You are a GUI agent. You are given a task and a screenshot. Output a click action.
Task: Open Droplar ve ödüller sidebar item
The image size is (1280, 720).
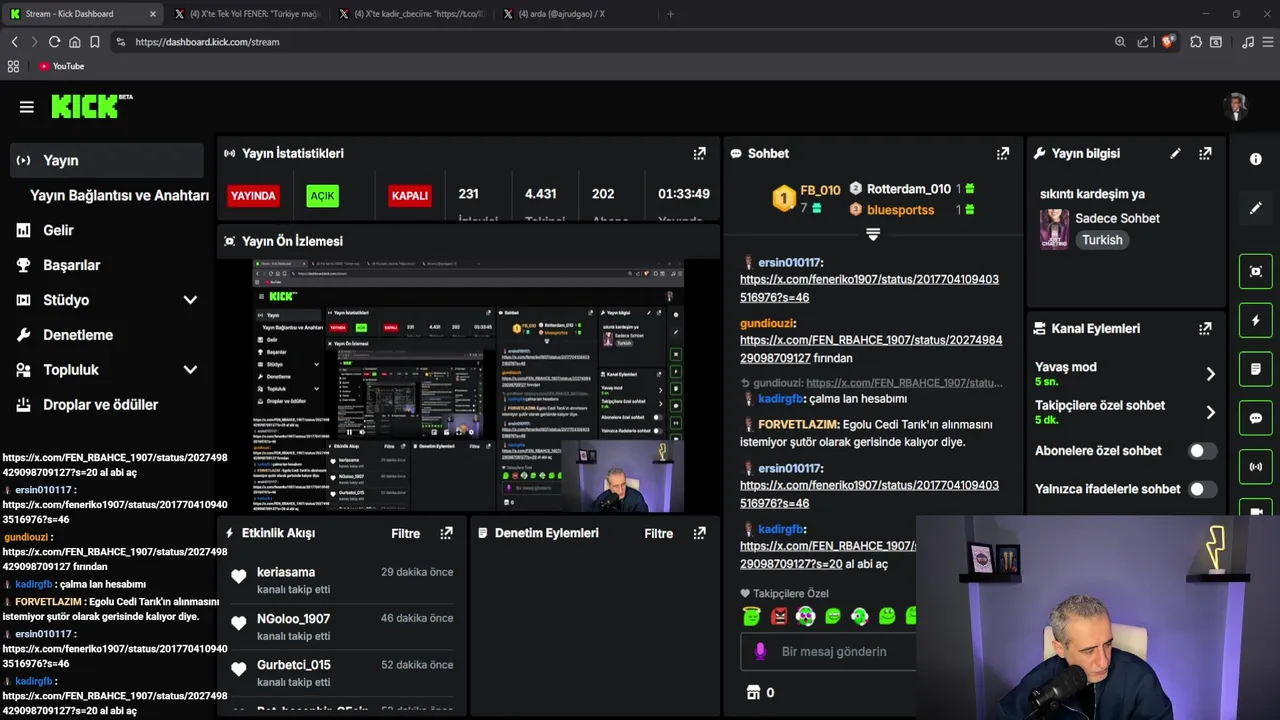pos(107,405)
